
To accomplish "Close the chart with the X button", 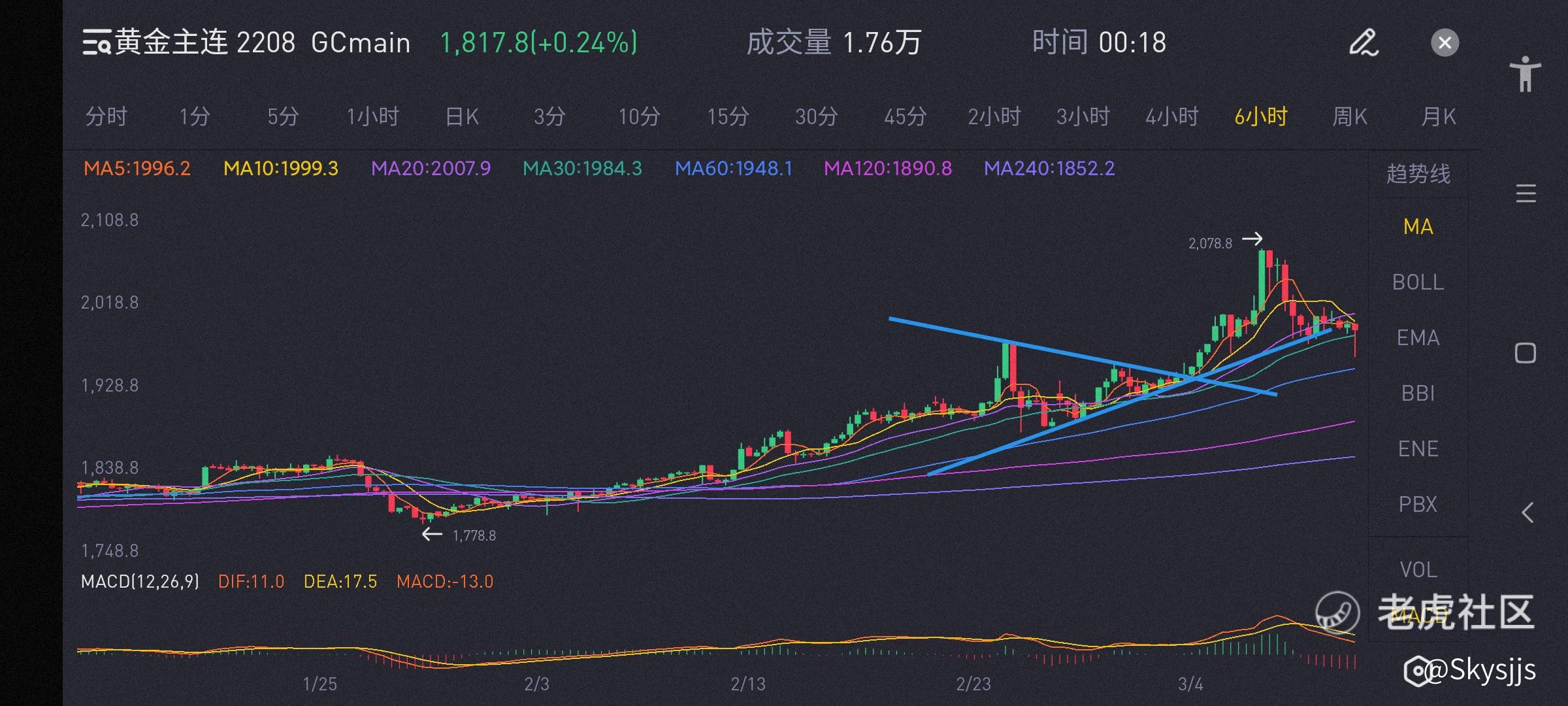I will [x=1445, y=43].
